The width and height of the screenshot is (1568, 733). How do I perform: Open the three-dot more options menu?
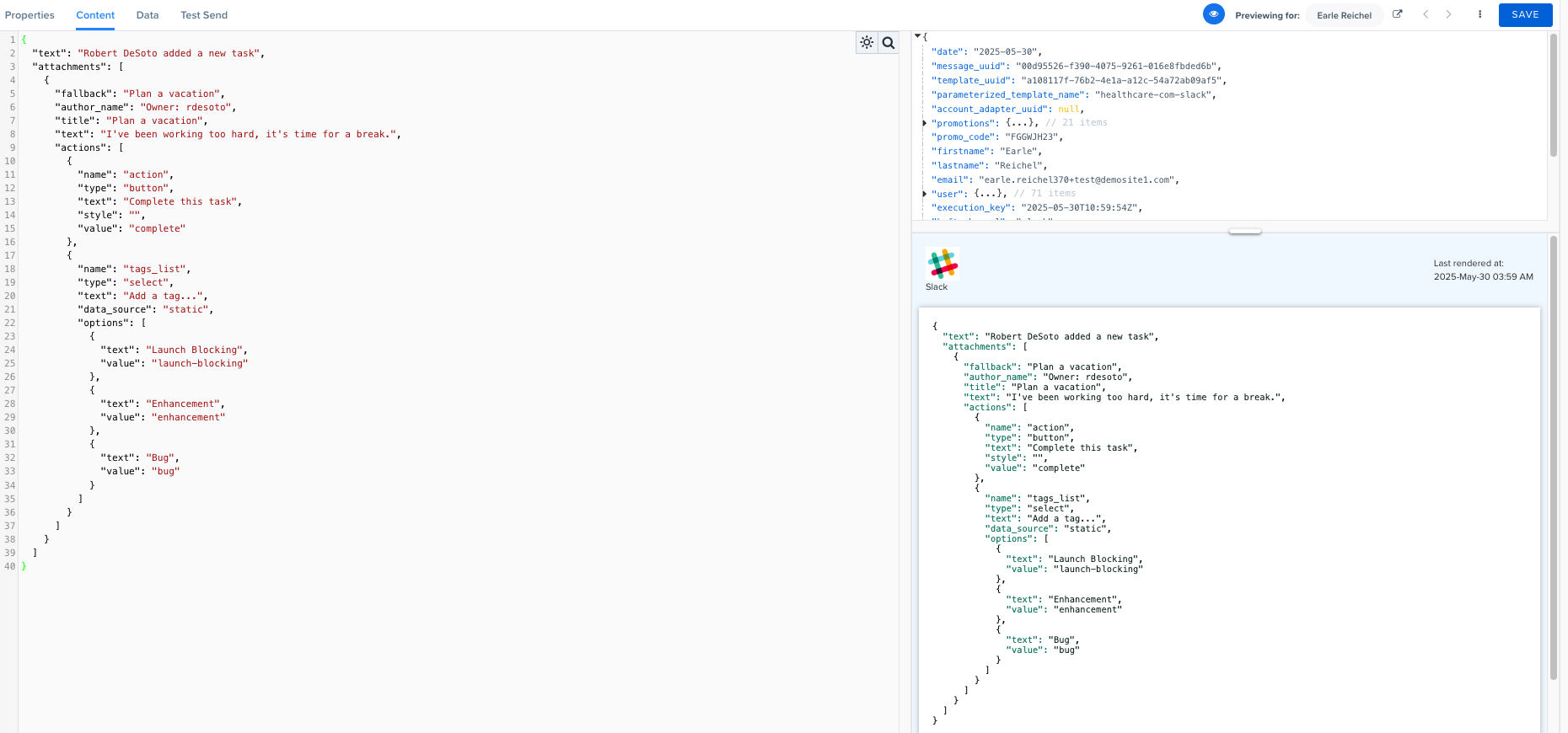tap(1479, 14)
